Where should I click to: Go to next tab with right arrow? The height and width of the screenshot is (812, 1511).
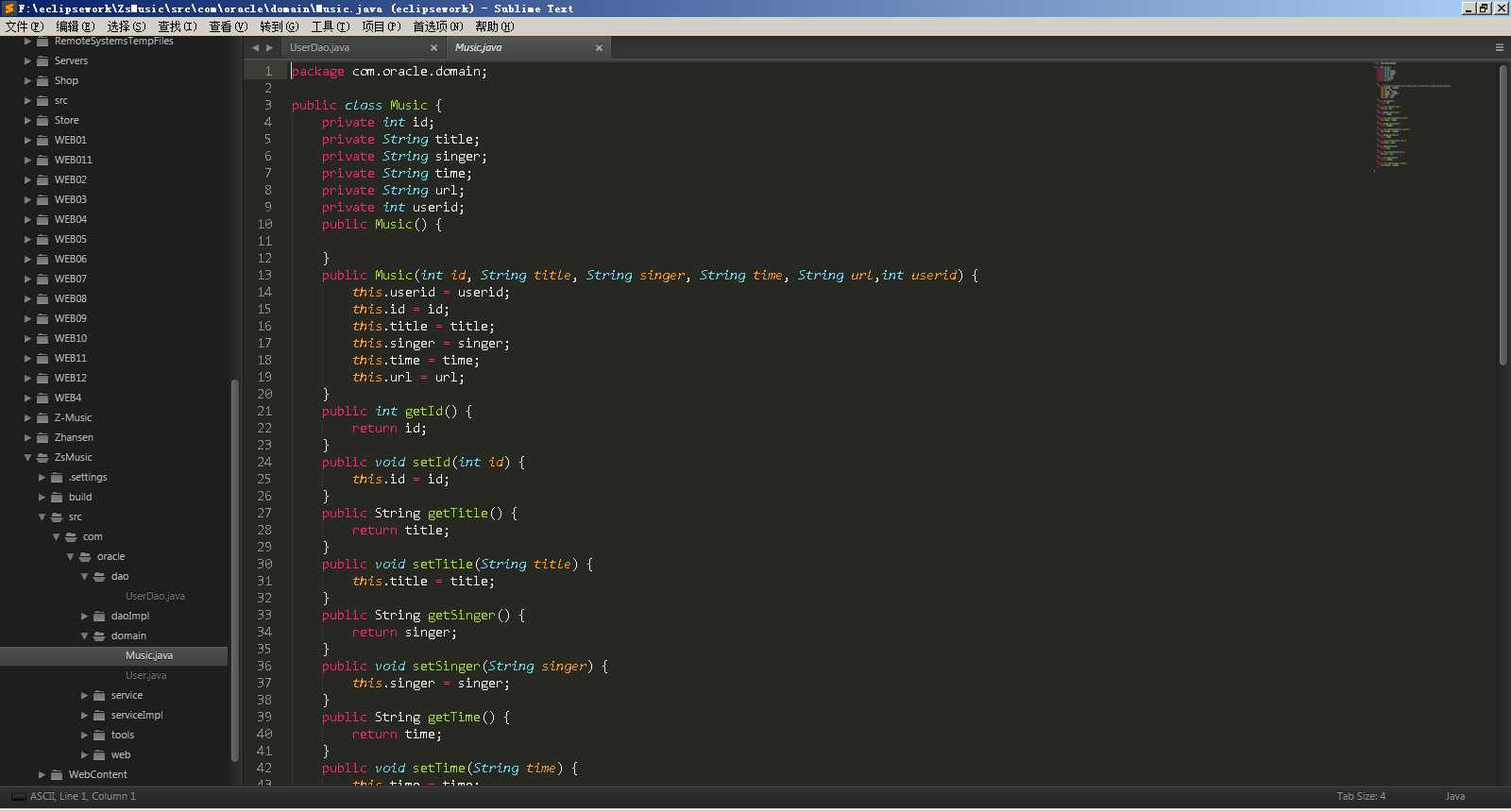(270, 47)
